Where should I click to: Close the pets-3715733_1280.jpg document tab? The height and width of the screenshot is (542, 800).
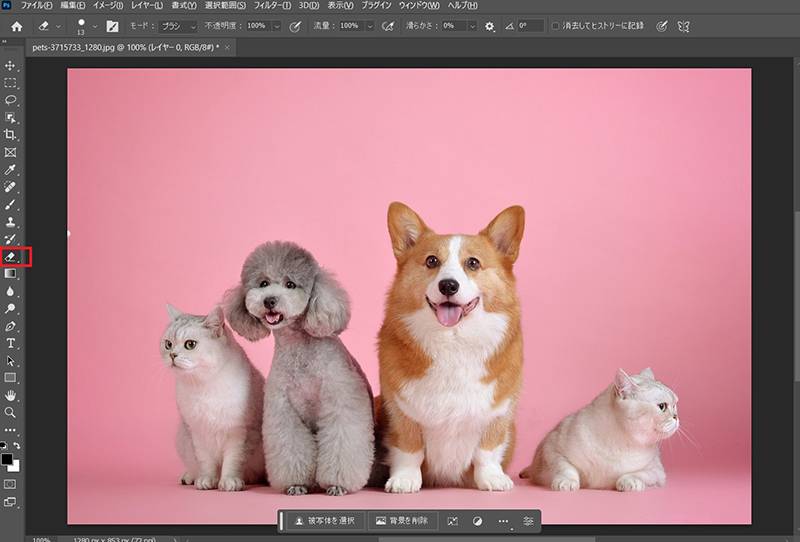[227, 47]
